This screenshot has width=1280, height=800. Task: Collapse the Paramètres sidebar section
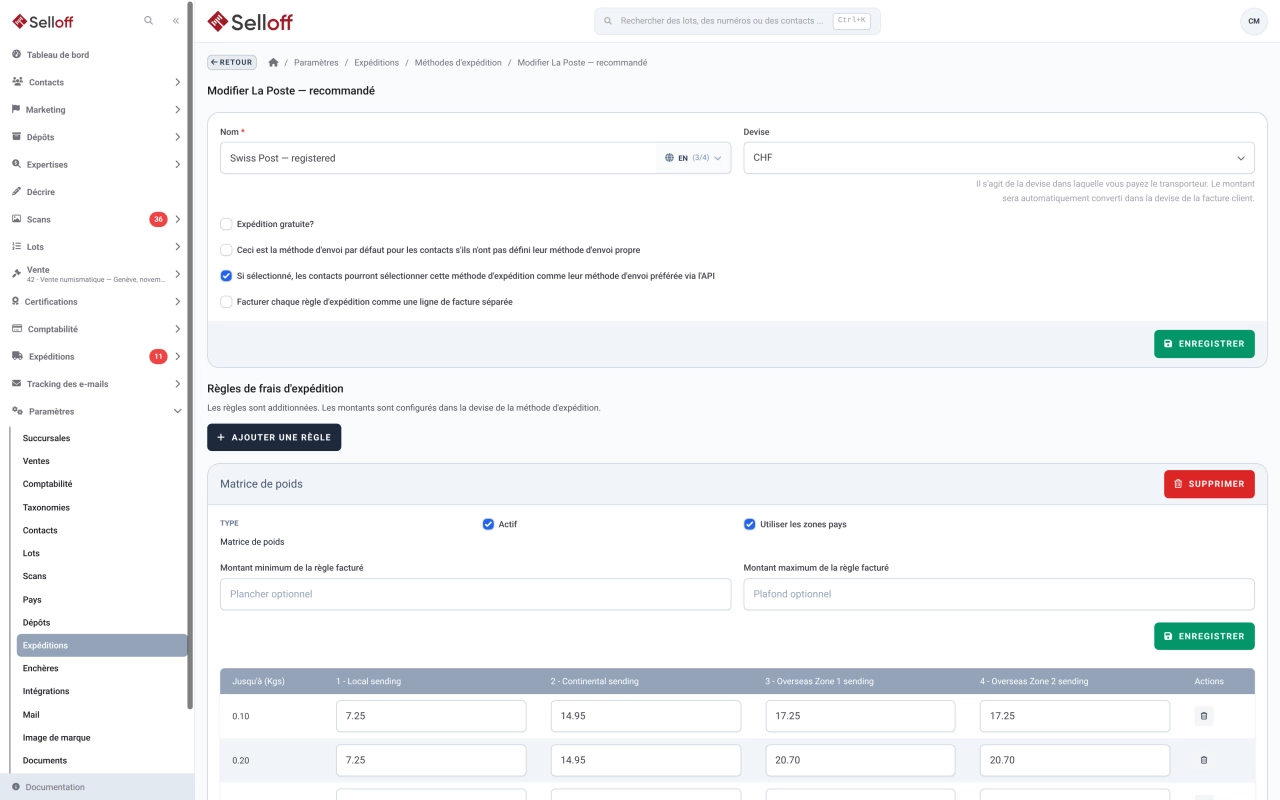(x=97, y=411)
